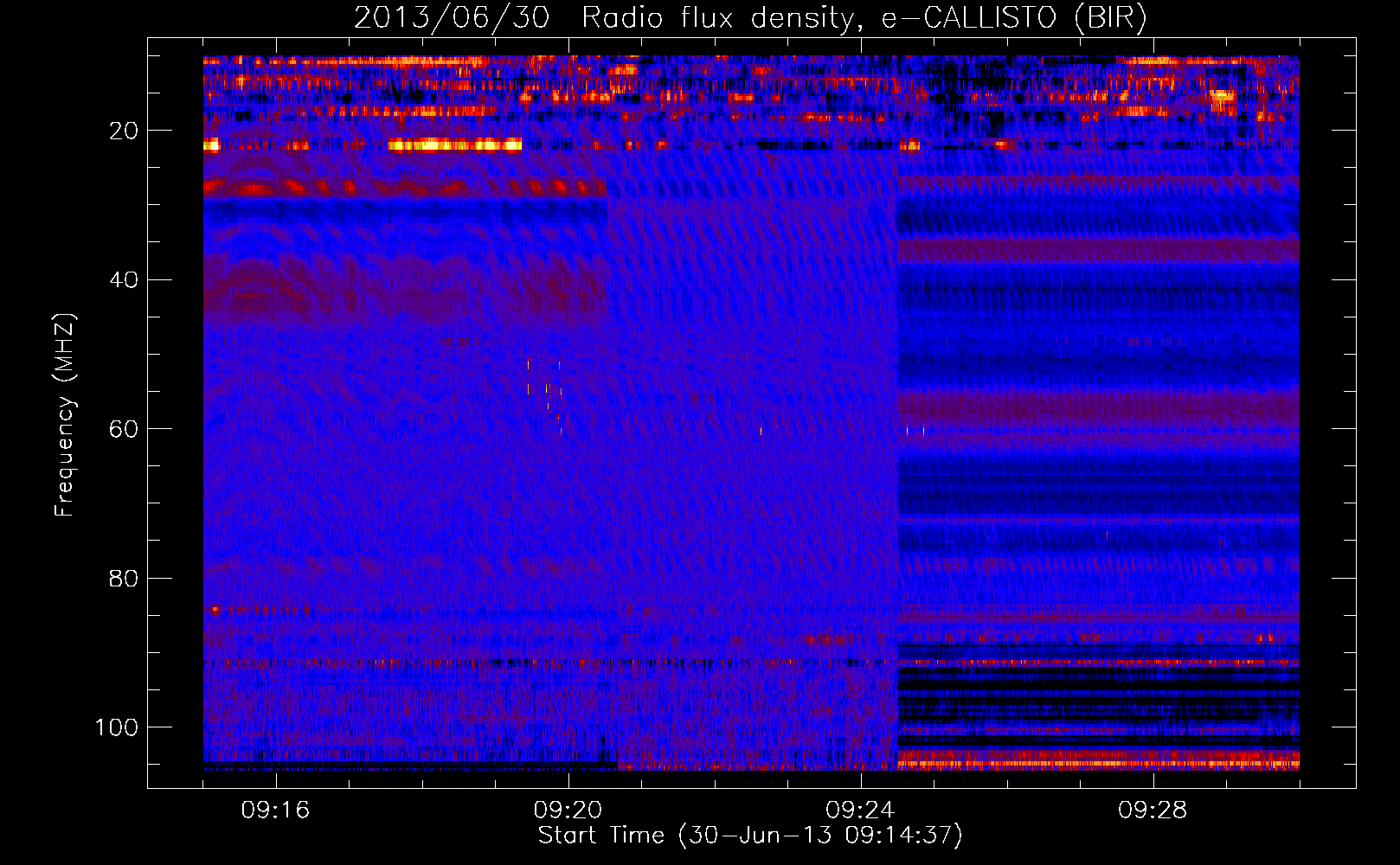The width and height of the screenshot is (1400, 865).
Task: Click the '80' frequency tick label
Action: tap(124, 579)
